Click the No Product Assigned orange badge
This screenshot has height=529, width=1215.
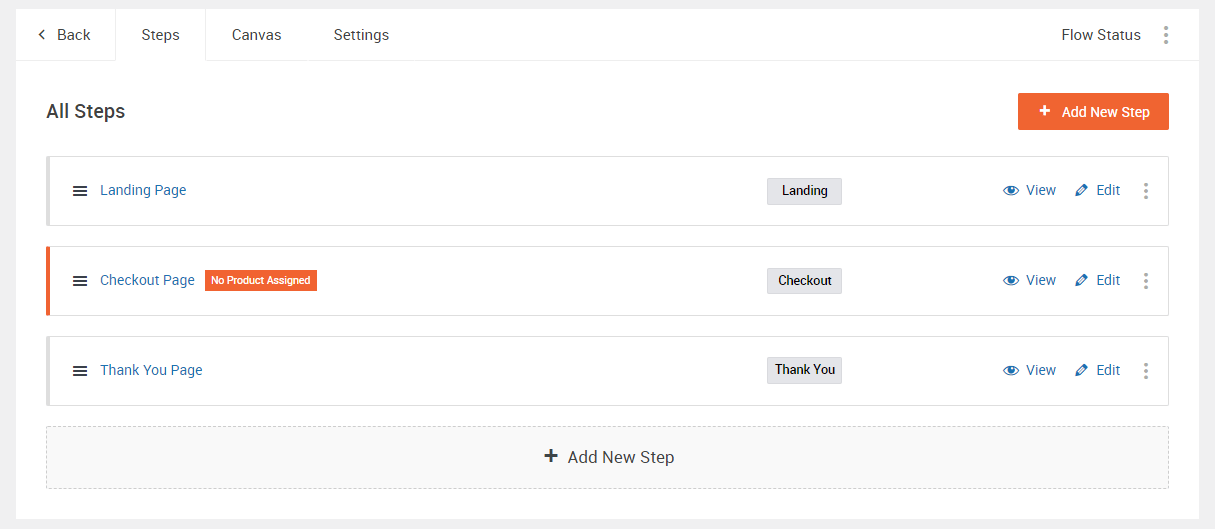click(x=261, y=281)
